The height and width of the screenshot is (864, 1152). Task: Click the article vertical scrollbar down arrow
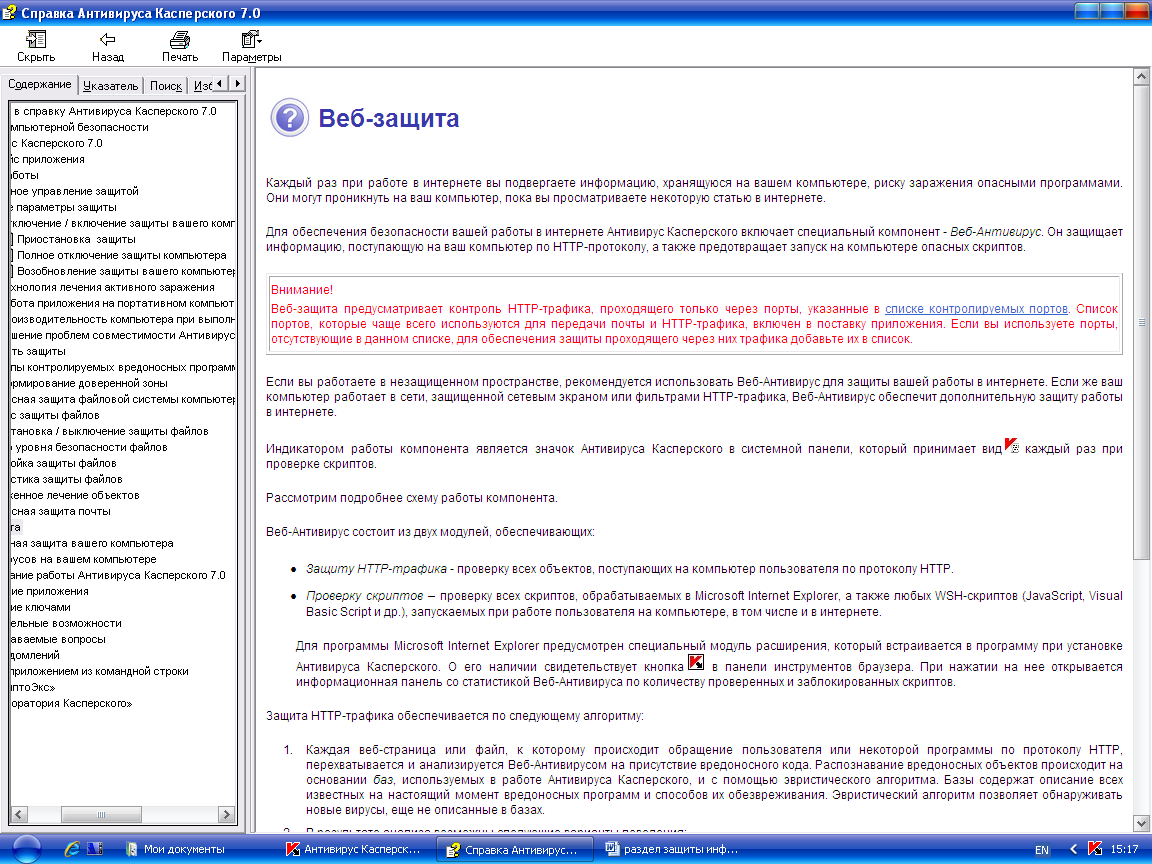click(1141, 824)
